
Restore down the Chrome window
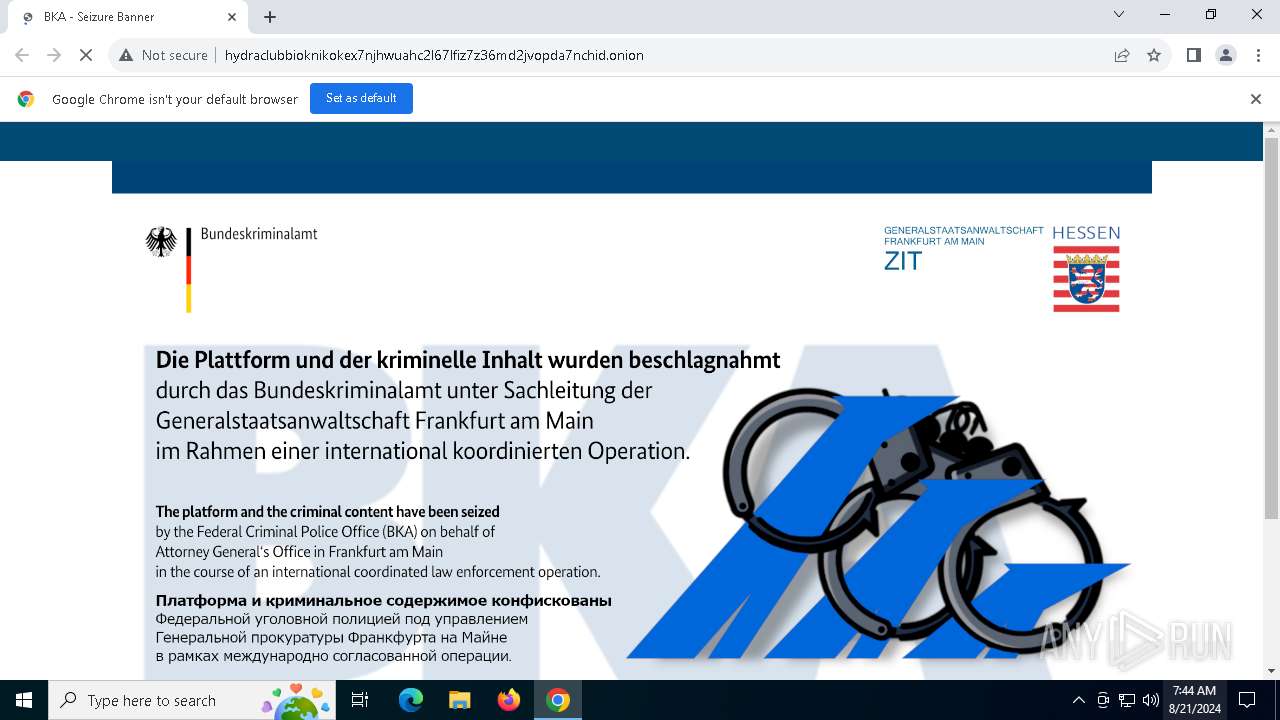pyautogui.click(x=1211, y=14)
